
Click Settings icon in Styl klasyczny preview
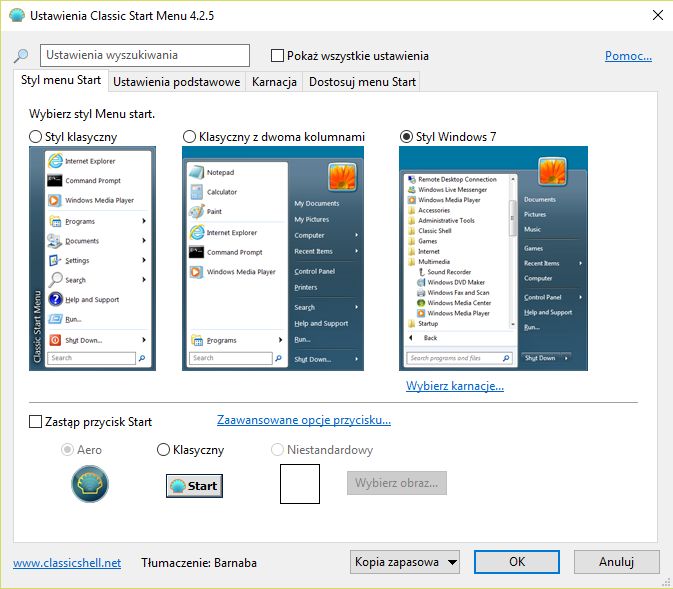click(55, 260)
